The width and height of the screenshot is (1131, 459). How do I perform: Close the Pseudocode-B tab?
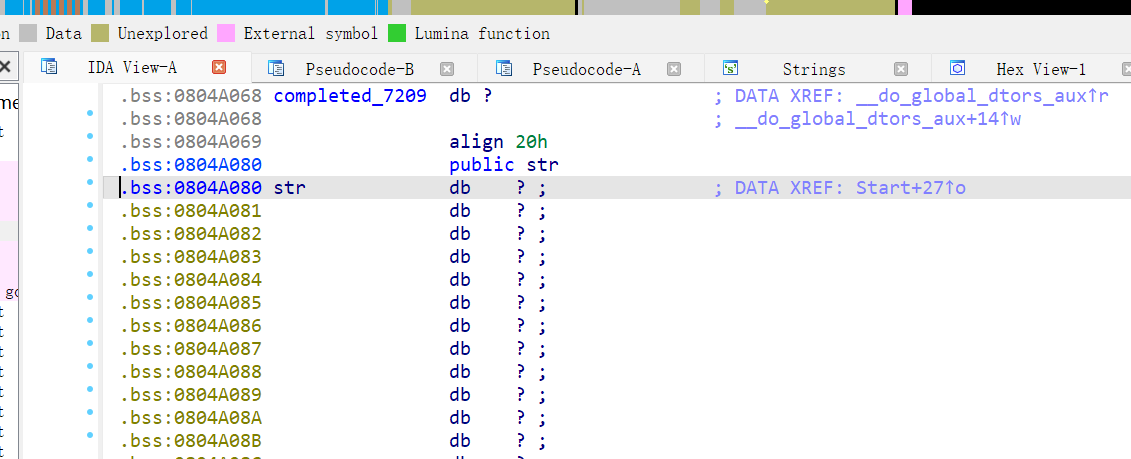coord(447,69)
